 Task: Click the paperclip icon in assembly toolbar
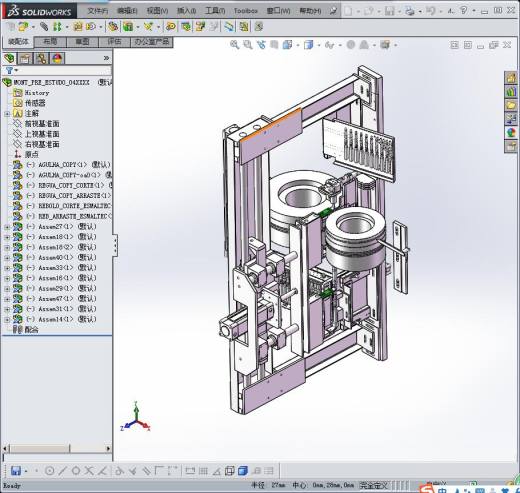pyautogui.click(x=44, y=26)
